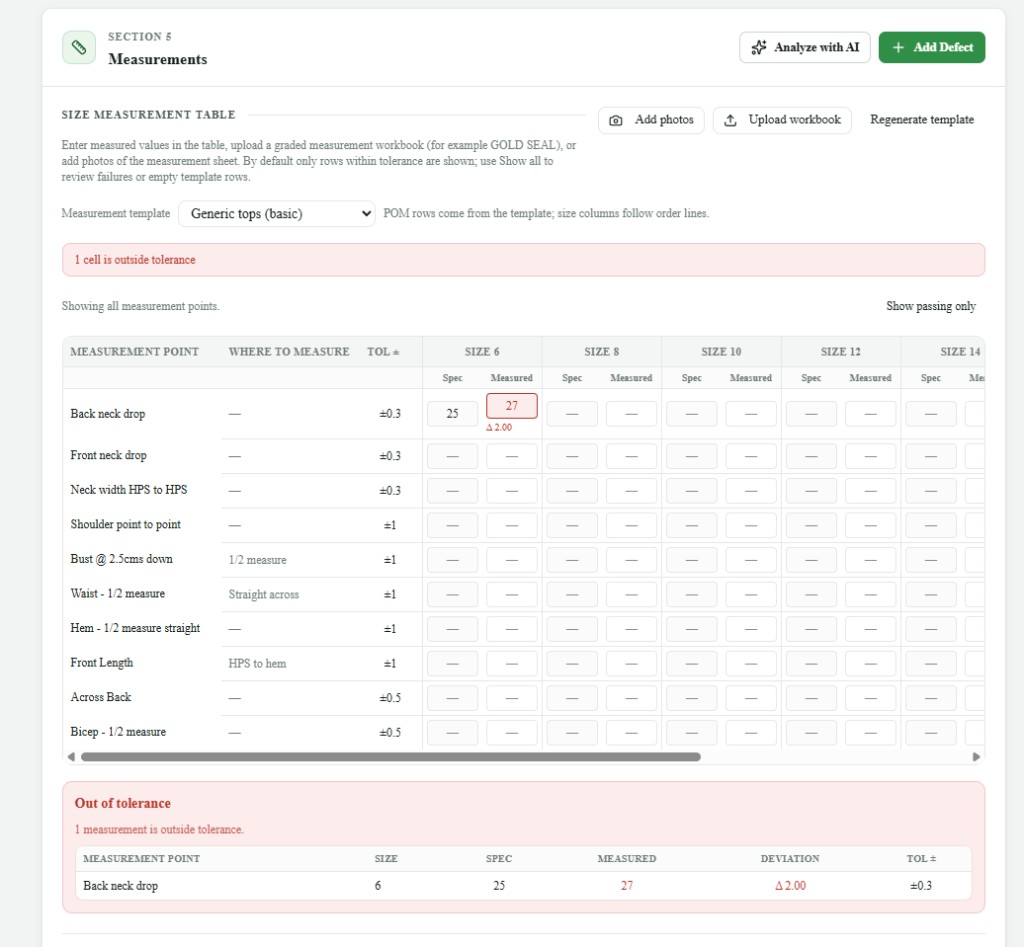The height and width of the screenshot is (947, 1024).
Task: Click the upload icon in Upload workbook
Action: [730, 120]
